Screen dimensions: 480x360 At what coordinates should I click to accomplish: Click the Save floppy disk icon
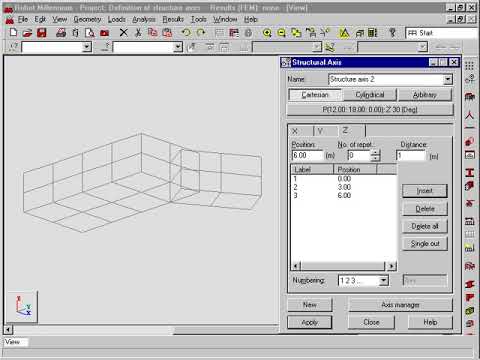(x=41, y=32)
